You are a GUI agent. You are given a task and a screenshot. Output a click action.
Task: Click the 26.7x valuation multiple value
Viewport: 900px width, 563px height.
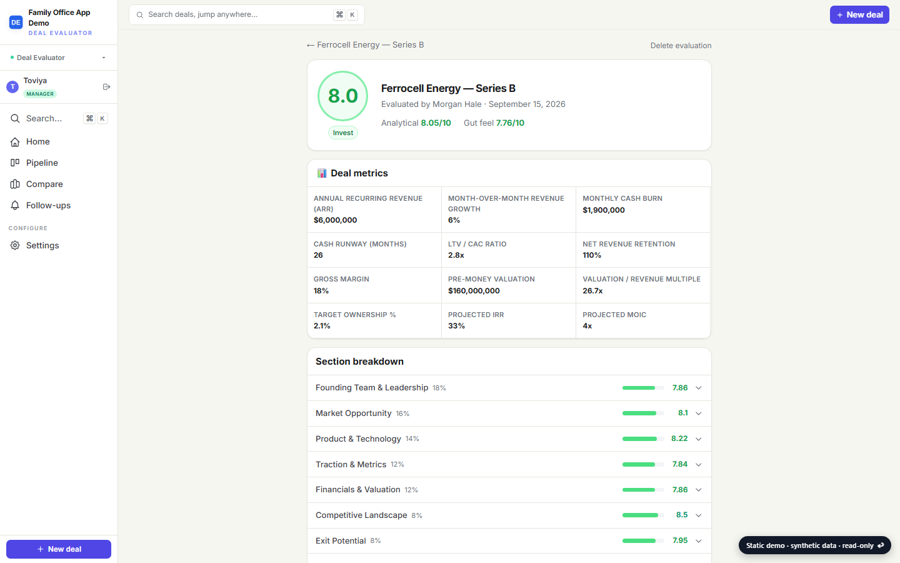click(x=592, y=291)
